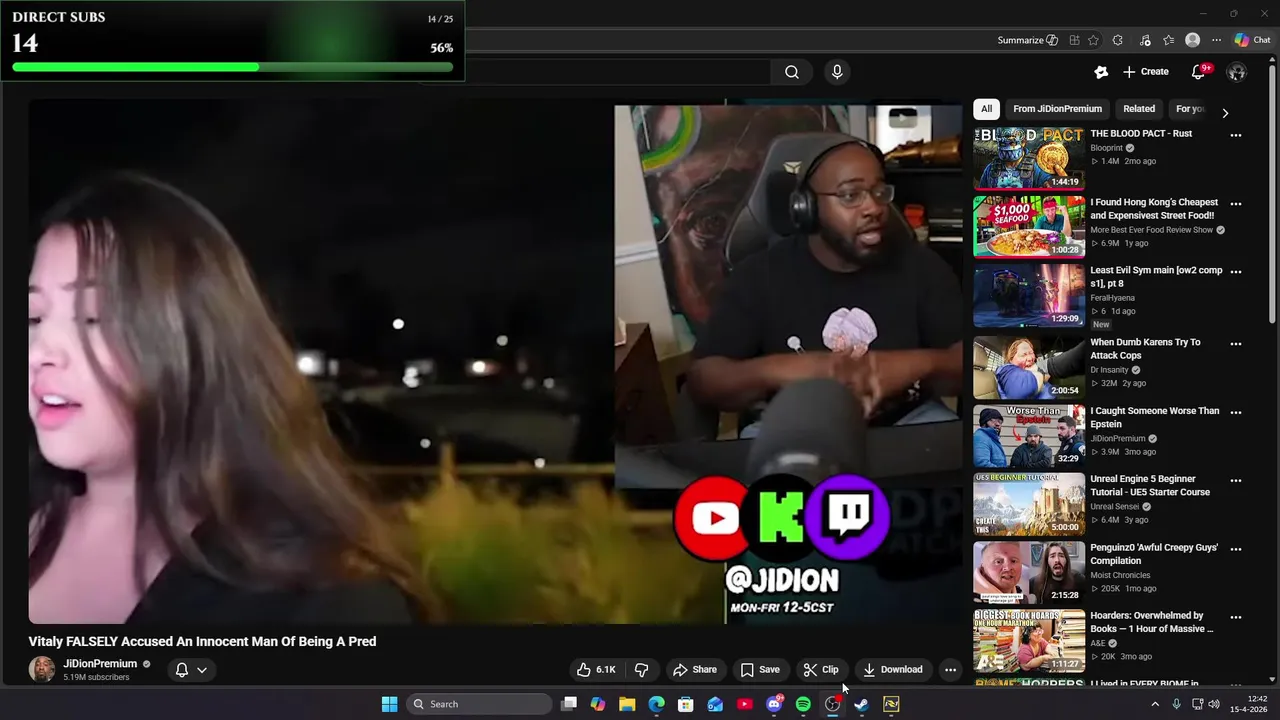Click Blooprint channel name
The height and width of the screenshot is (720, 1280).
coord(1106,148)
